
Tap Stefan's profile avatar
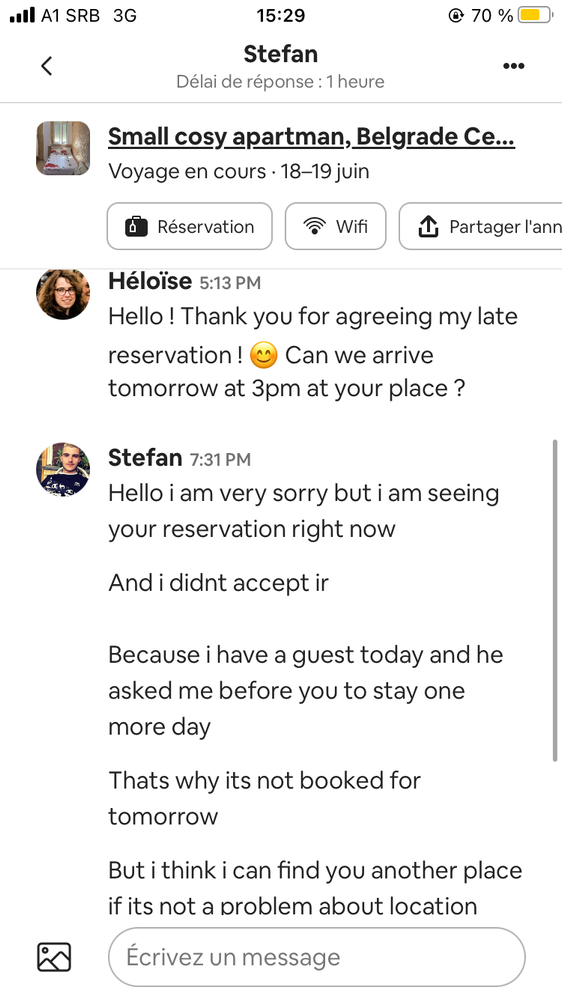click(63, 470)
